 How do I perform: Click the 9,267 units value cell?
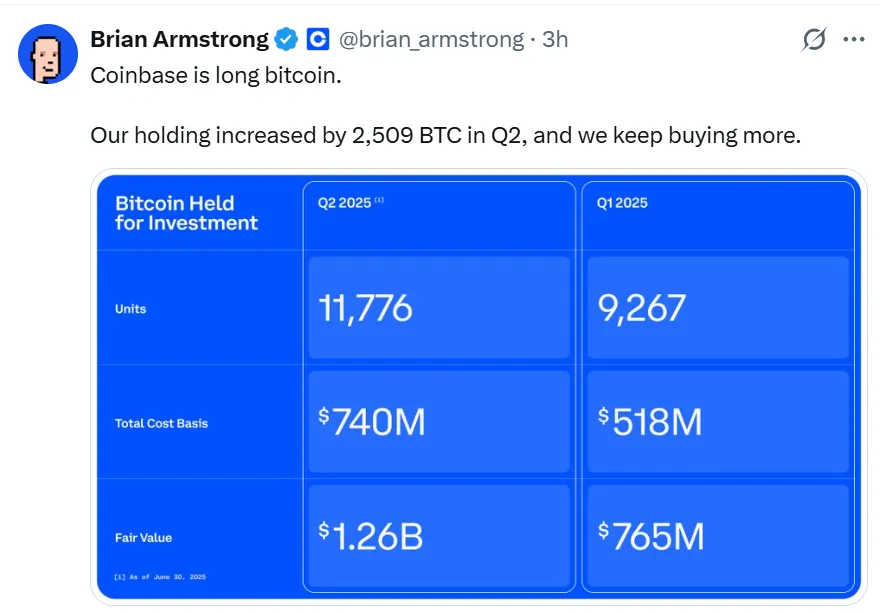(717, 308)
